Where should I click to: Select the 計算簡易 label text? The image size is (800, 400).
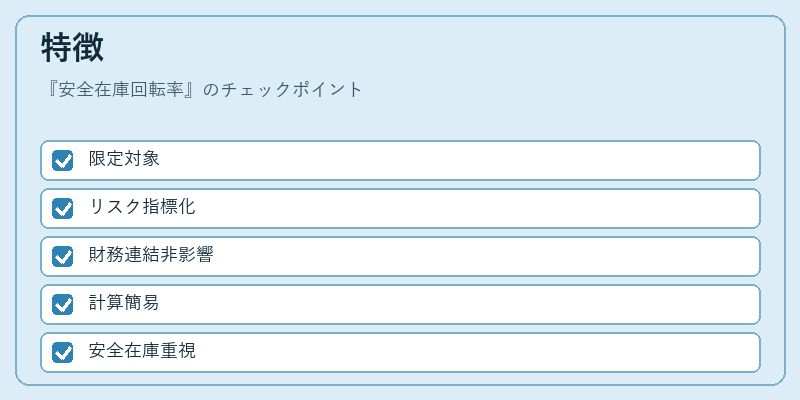coord(124,303)
